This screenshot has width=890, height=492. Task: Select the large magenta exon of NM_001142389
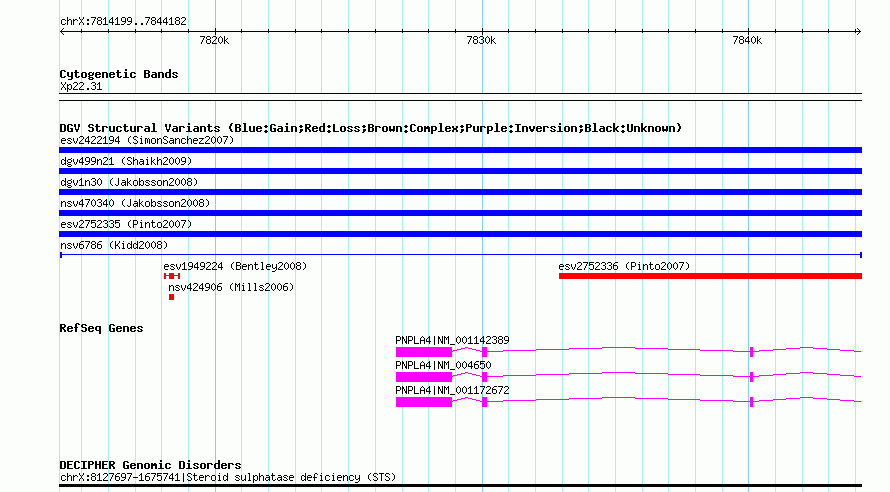click(x=424, y=352)
